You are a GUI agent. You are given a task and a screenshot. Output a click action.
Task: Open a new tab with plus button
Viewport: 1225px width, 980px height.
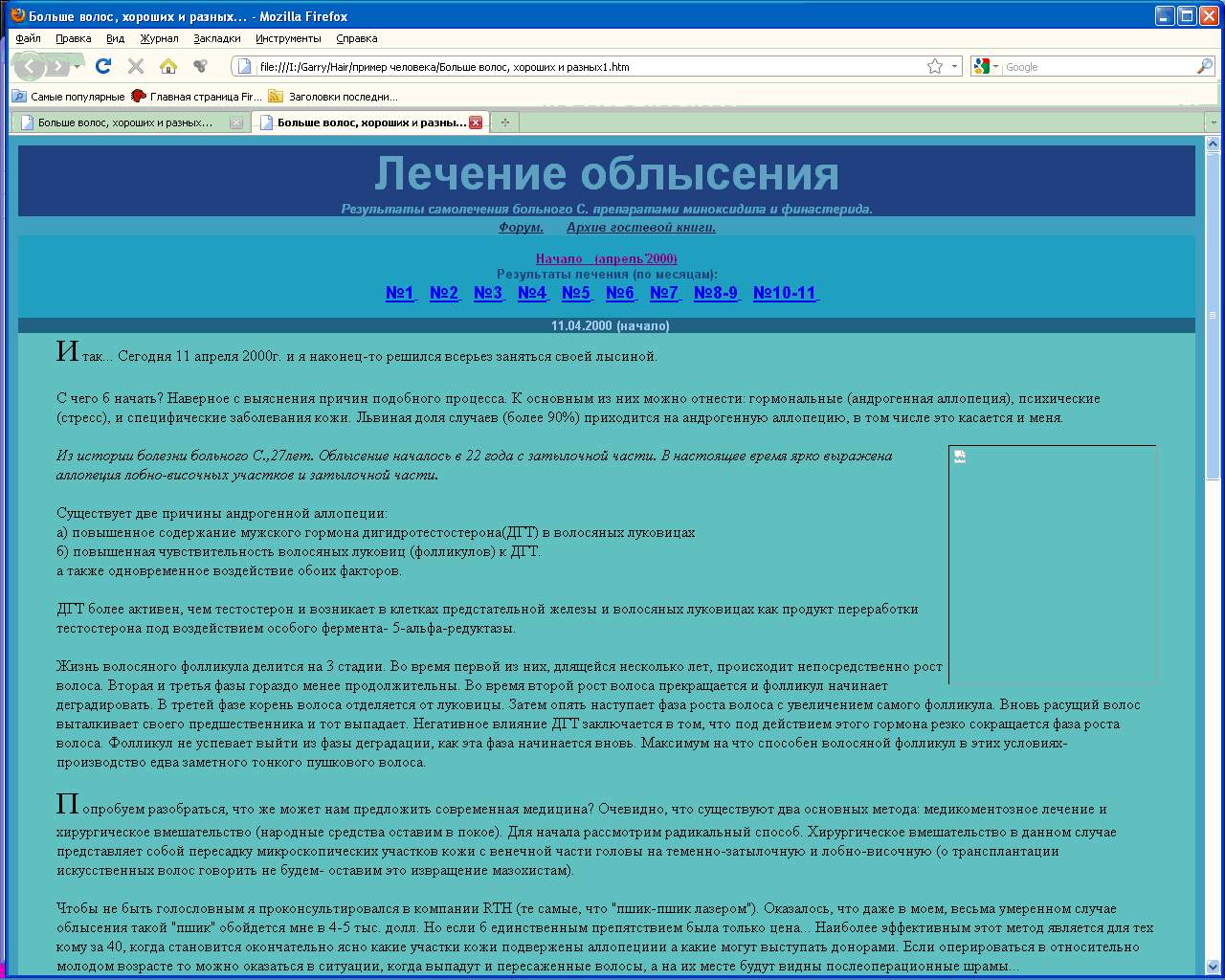tap(504, 122)
